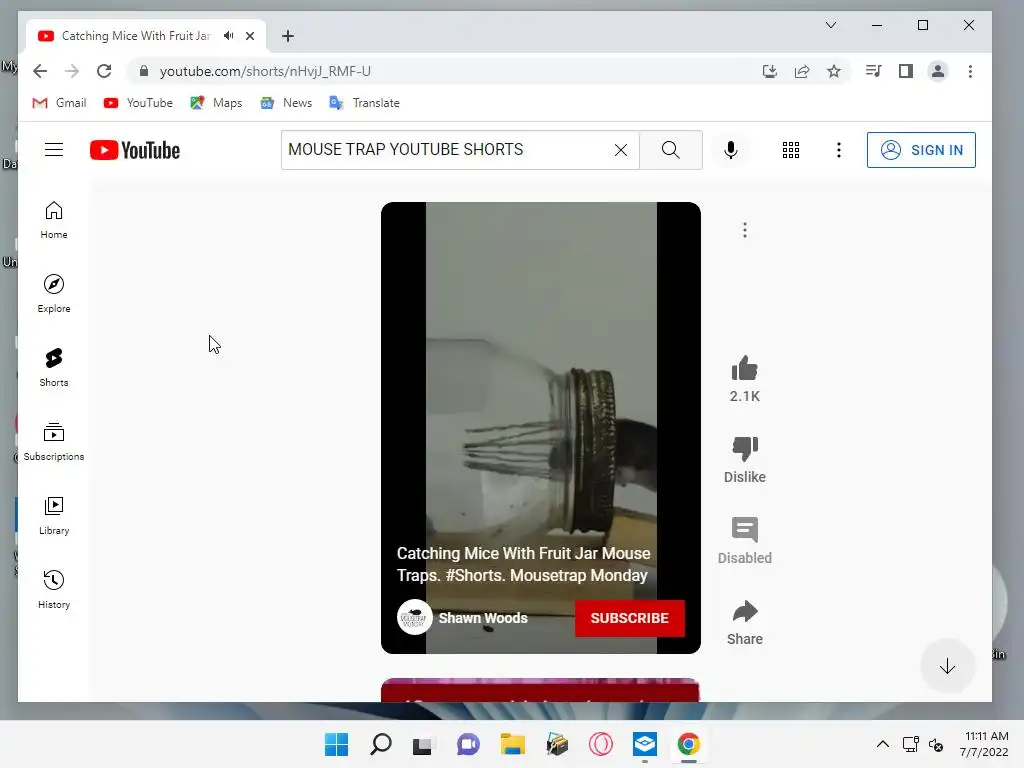Screen dimensions: 1024x768
Task: Open the Chat app on taskbar
Action: 468,744
